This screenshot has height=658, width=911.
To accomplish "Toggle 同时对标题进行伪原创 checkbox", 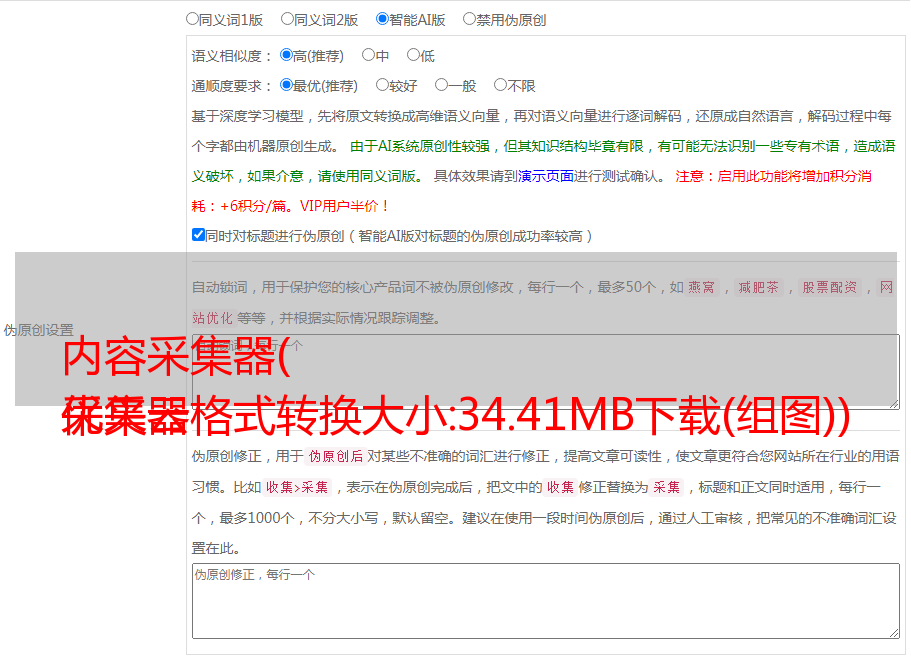I will coord(198,235).
